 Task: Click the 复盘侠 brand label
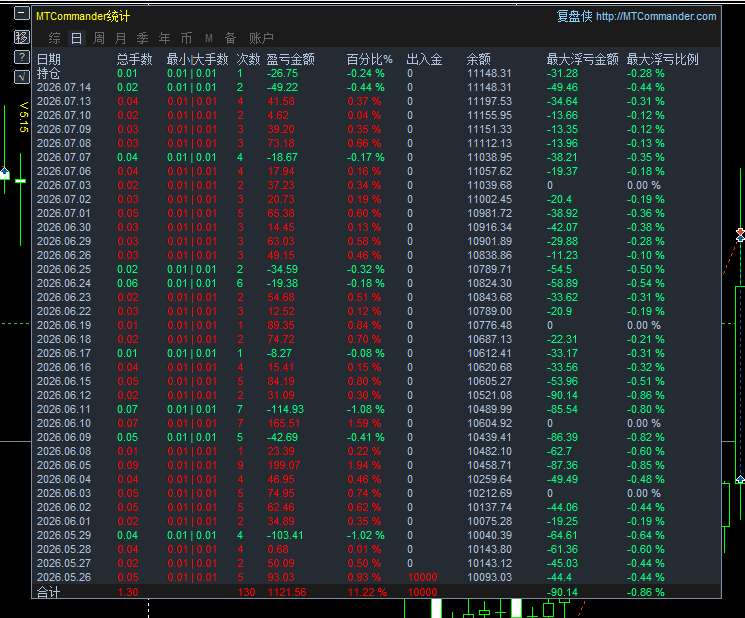click(x=574, y=16)
